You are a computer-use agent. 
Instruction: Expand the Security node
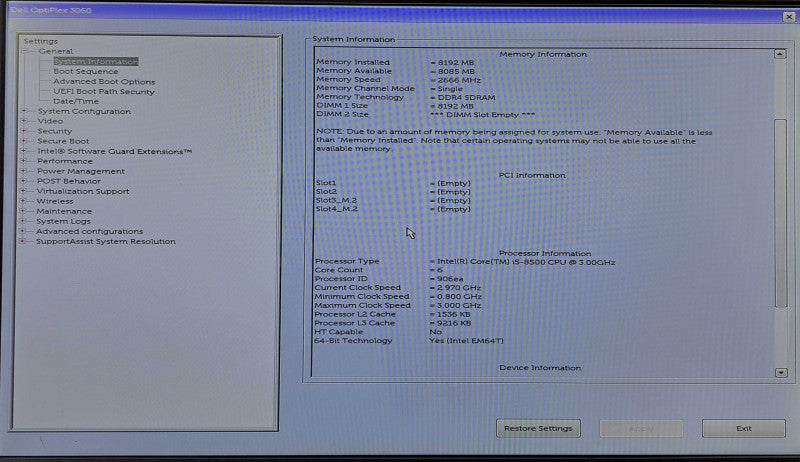click(x=24, y=131)
